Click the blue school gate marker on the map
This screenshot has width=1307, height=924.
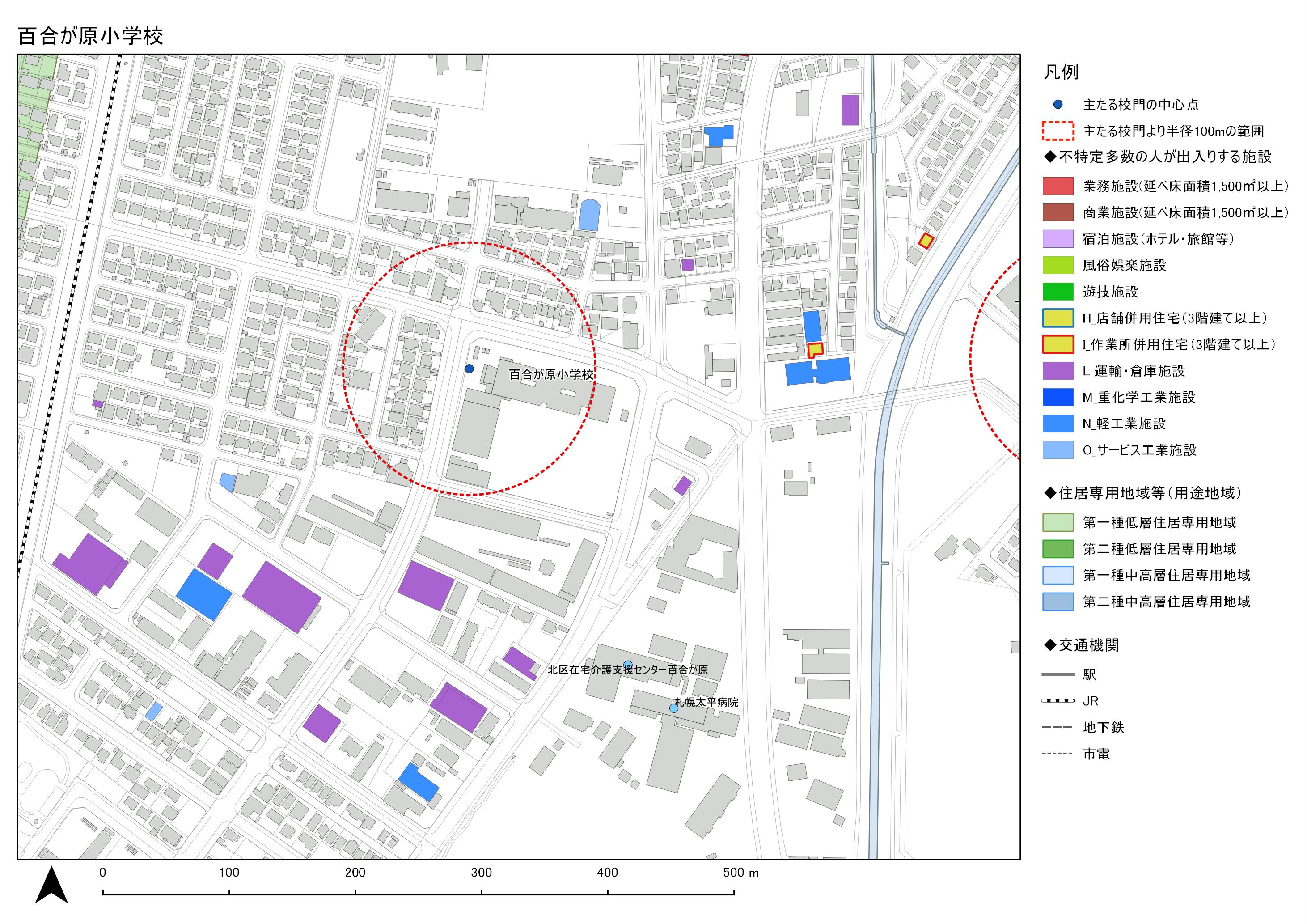469,369
